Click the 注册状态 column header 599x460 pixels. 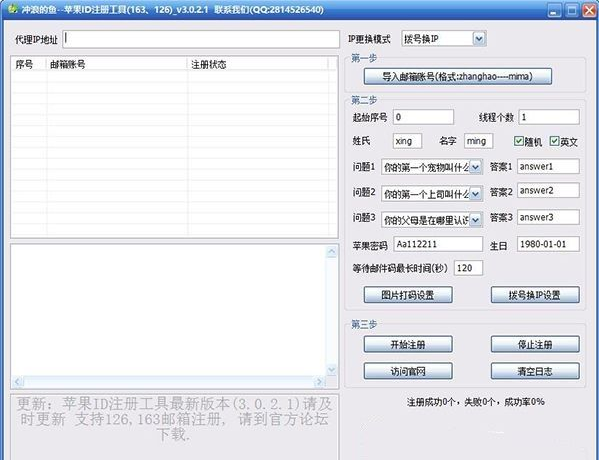[x=258, y=64]
